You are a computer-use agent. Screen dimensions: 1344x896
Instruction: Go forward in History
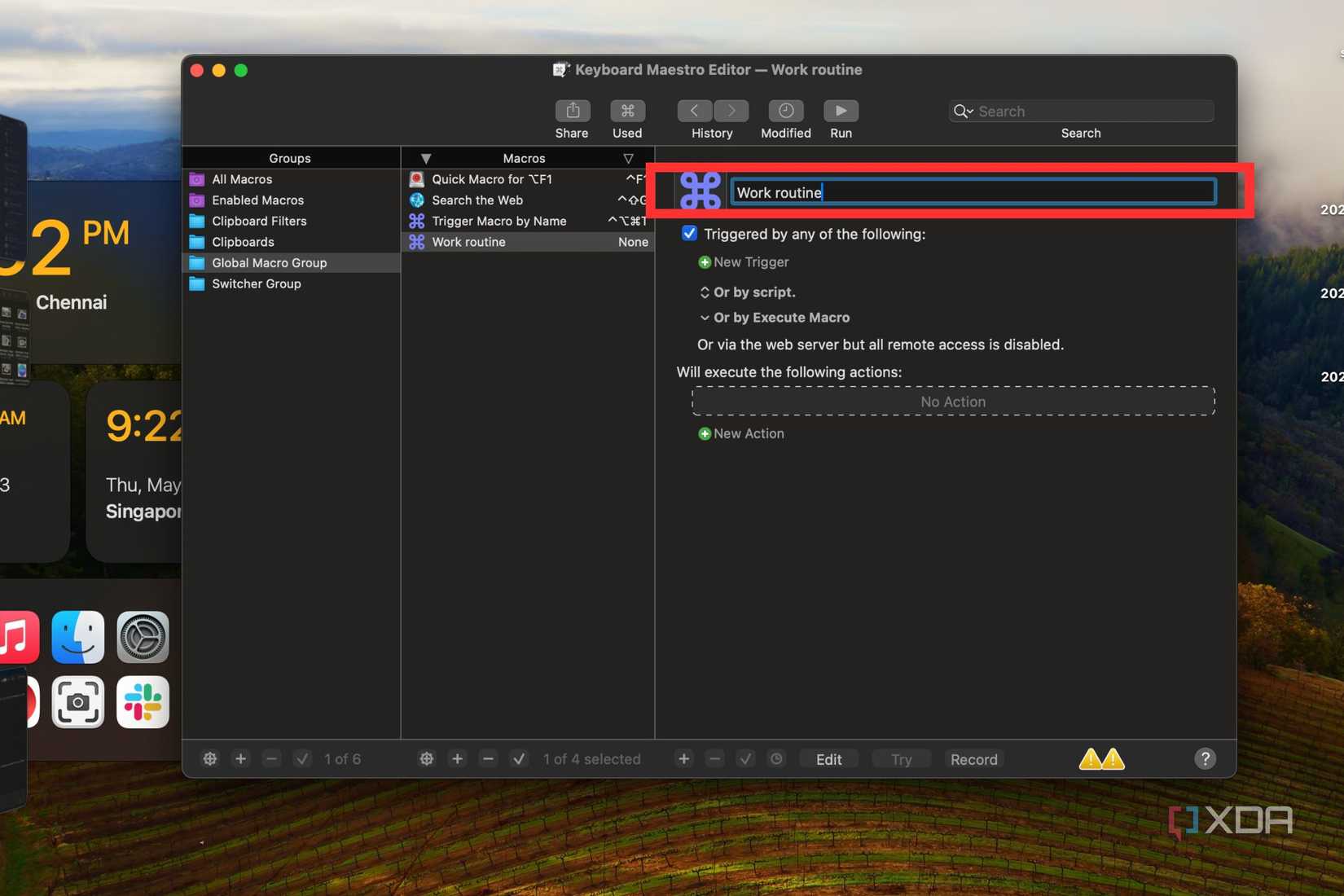731,110
